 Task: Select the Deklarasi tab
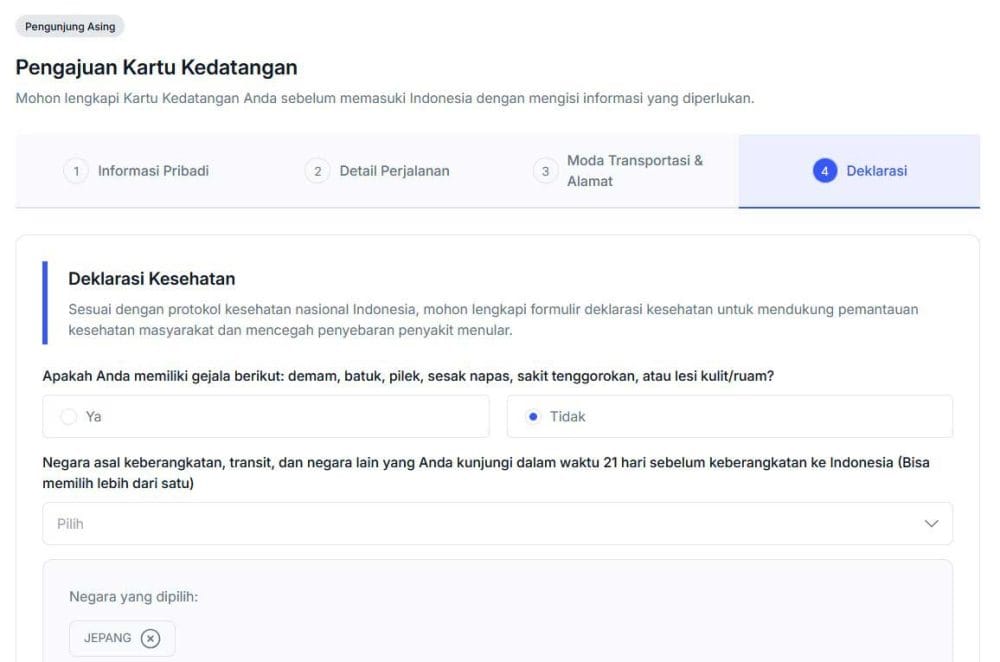coord(876,171)
